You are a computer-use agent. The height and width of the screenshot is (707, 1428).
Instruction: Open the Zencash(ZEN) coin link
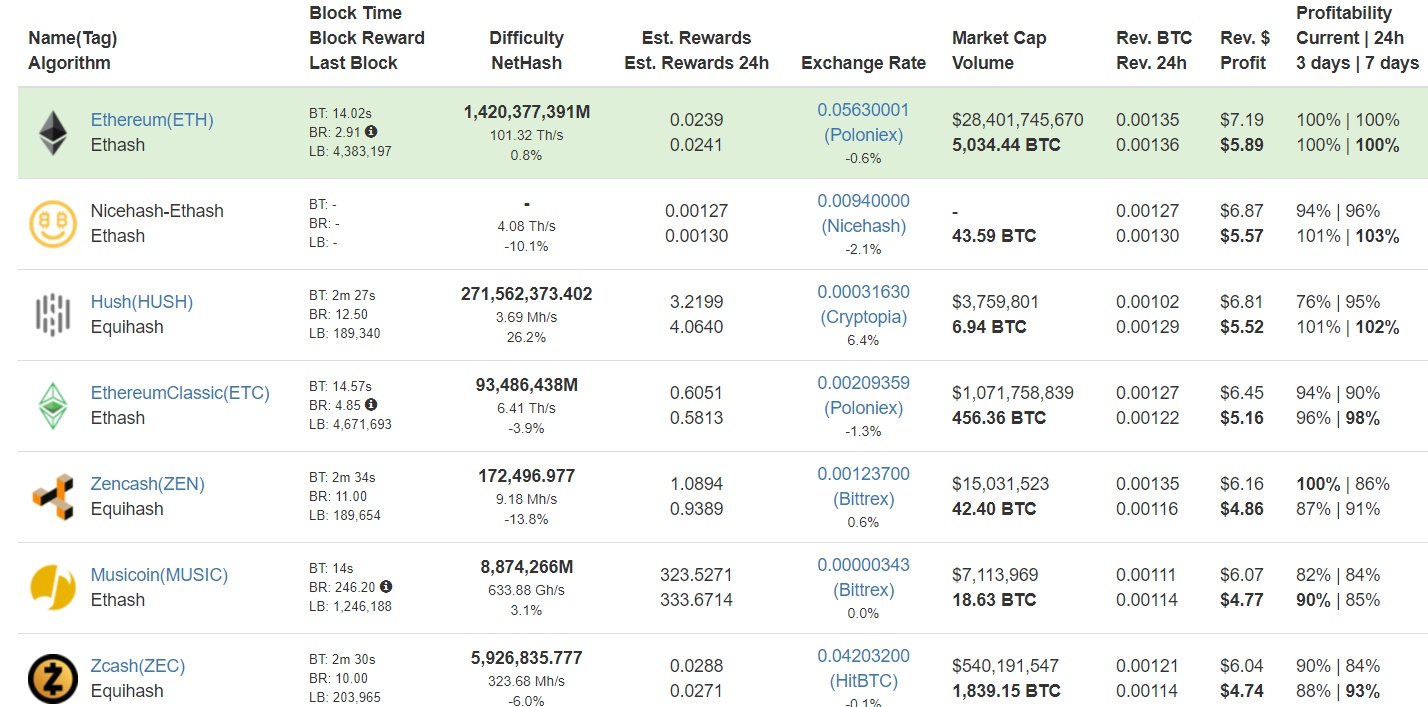point(148,484)
